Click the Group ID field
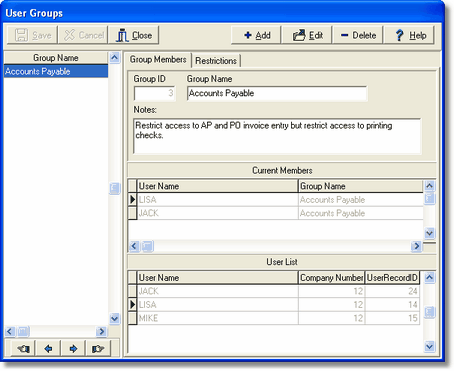Image resolution: width=454 pixels, height=371 pixels. point(154,93)
